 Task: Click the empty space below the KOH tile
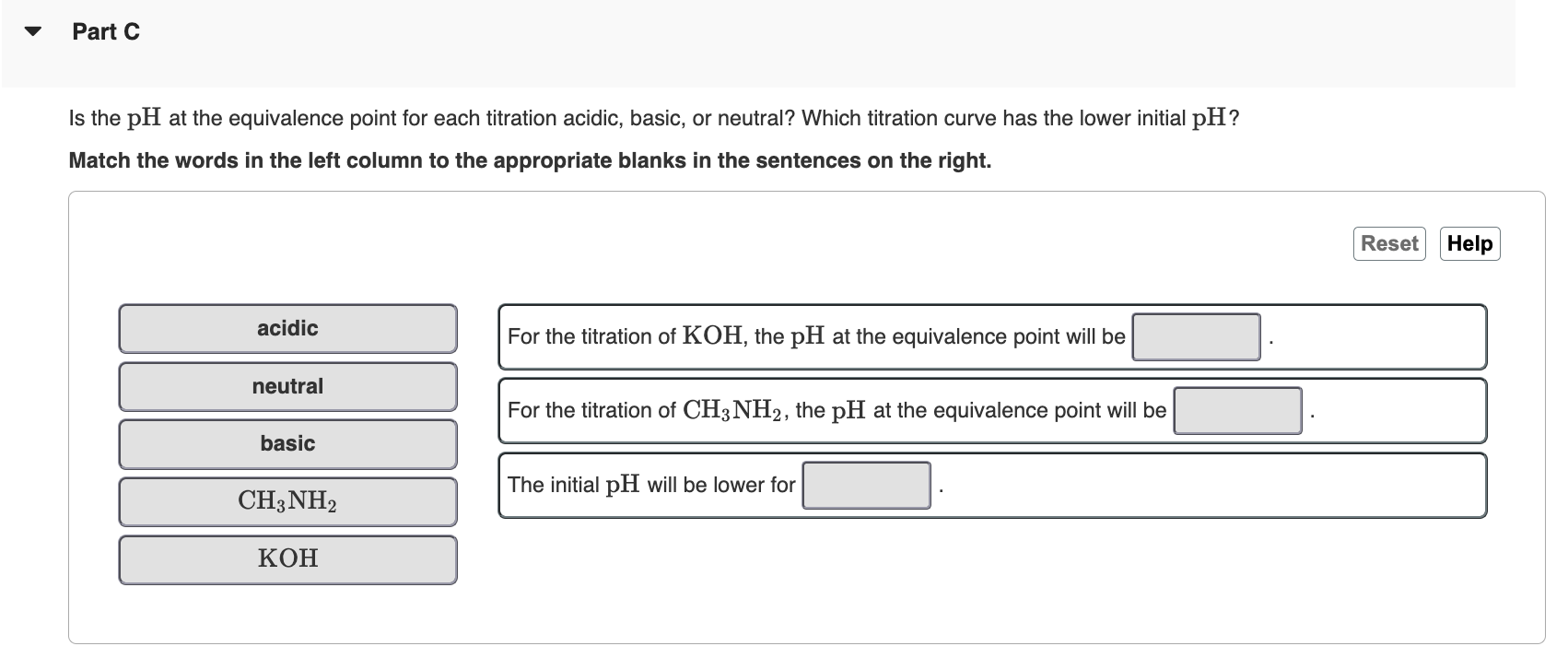click(287, 608)
